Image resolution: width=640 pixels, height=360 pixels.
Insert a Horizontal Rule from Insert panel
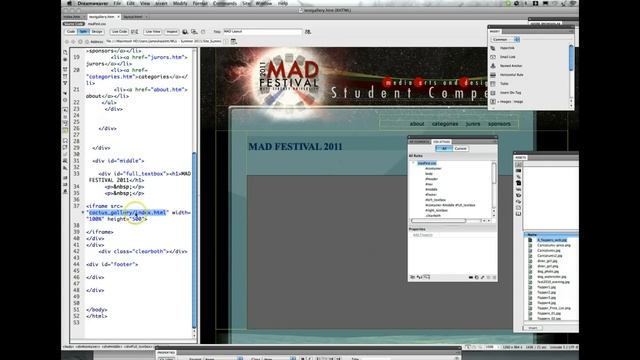pos(511,75)
